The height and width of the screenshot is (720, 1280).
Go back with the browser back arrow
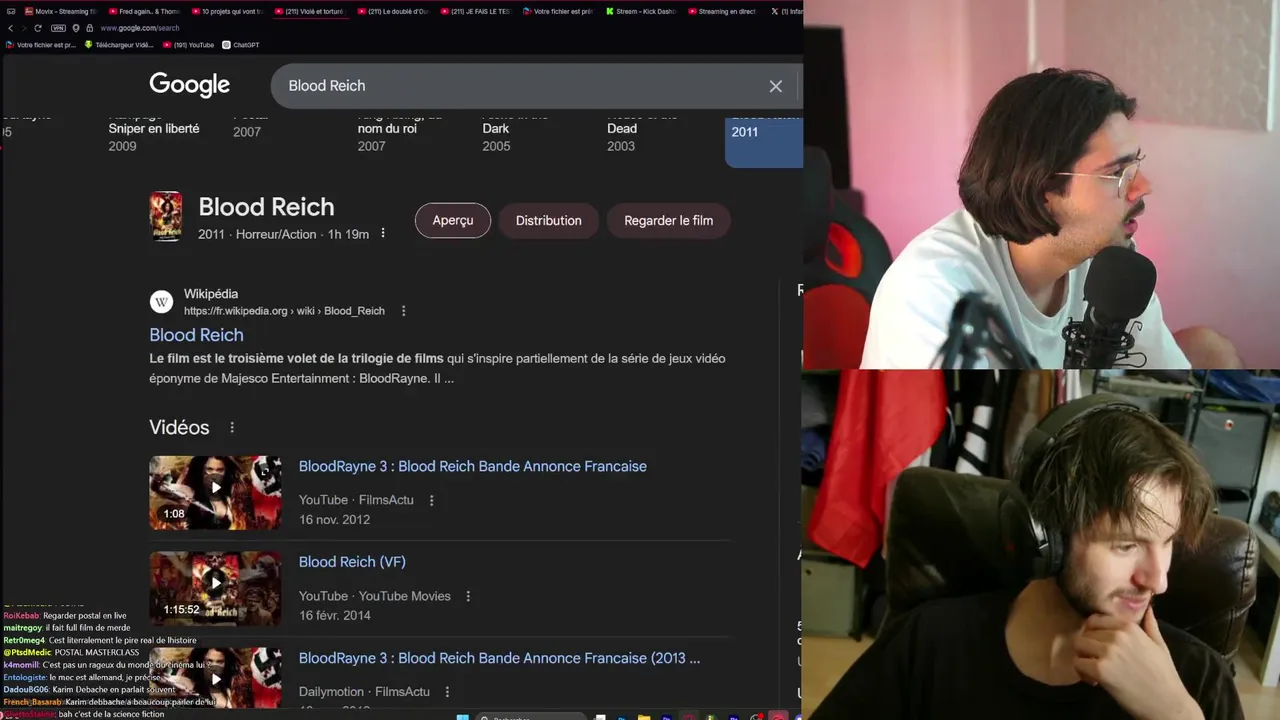10,28
